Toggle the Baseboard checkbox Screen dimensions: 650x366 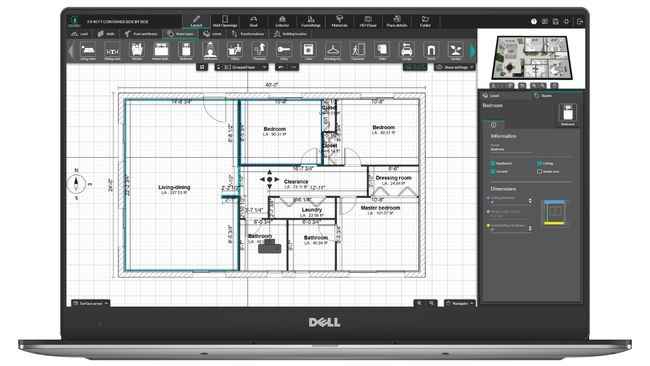[x=493, y=164]
